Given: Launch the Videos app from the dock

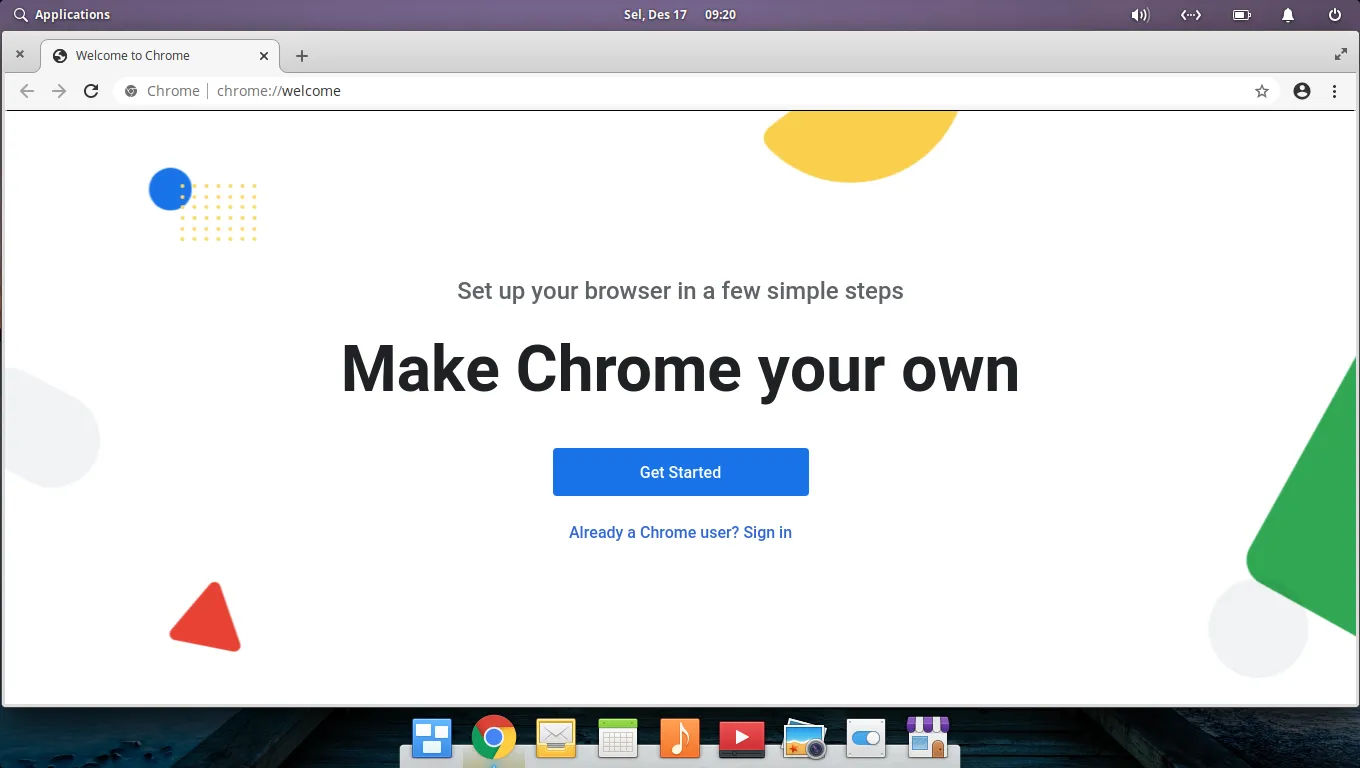Looking at the screenshot, I should pyautogui.click(x=742, y=739).
